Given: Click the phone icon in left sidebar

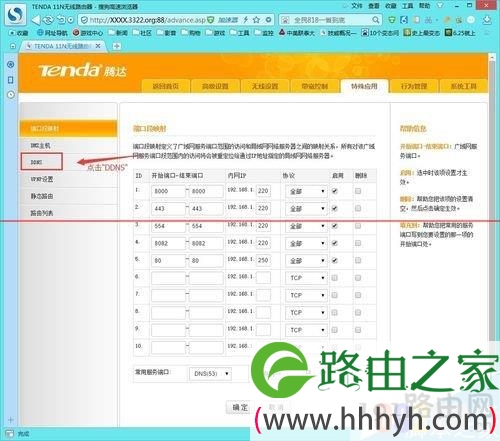Looking at the screenshot, I should pos(11,80).
